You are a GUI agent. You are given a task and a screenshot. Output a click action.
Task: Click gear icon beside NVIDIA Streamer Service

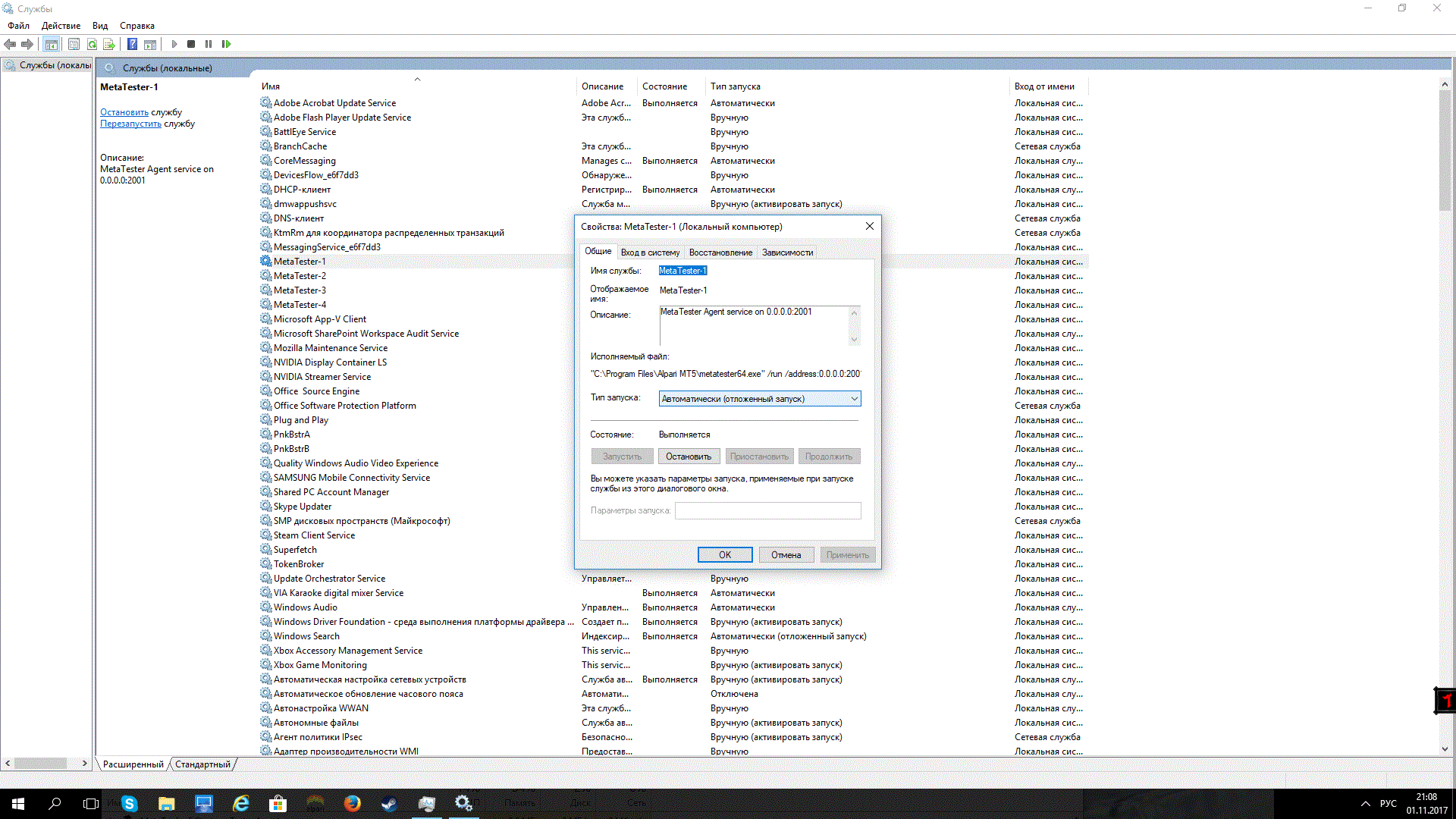tap(266, 376)
